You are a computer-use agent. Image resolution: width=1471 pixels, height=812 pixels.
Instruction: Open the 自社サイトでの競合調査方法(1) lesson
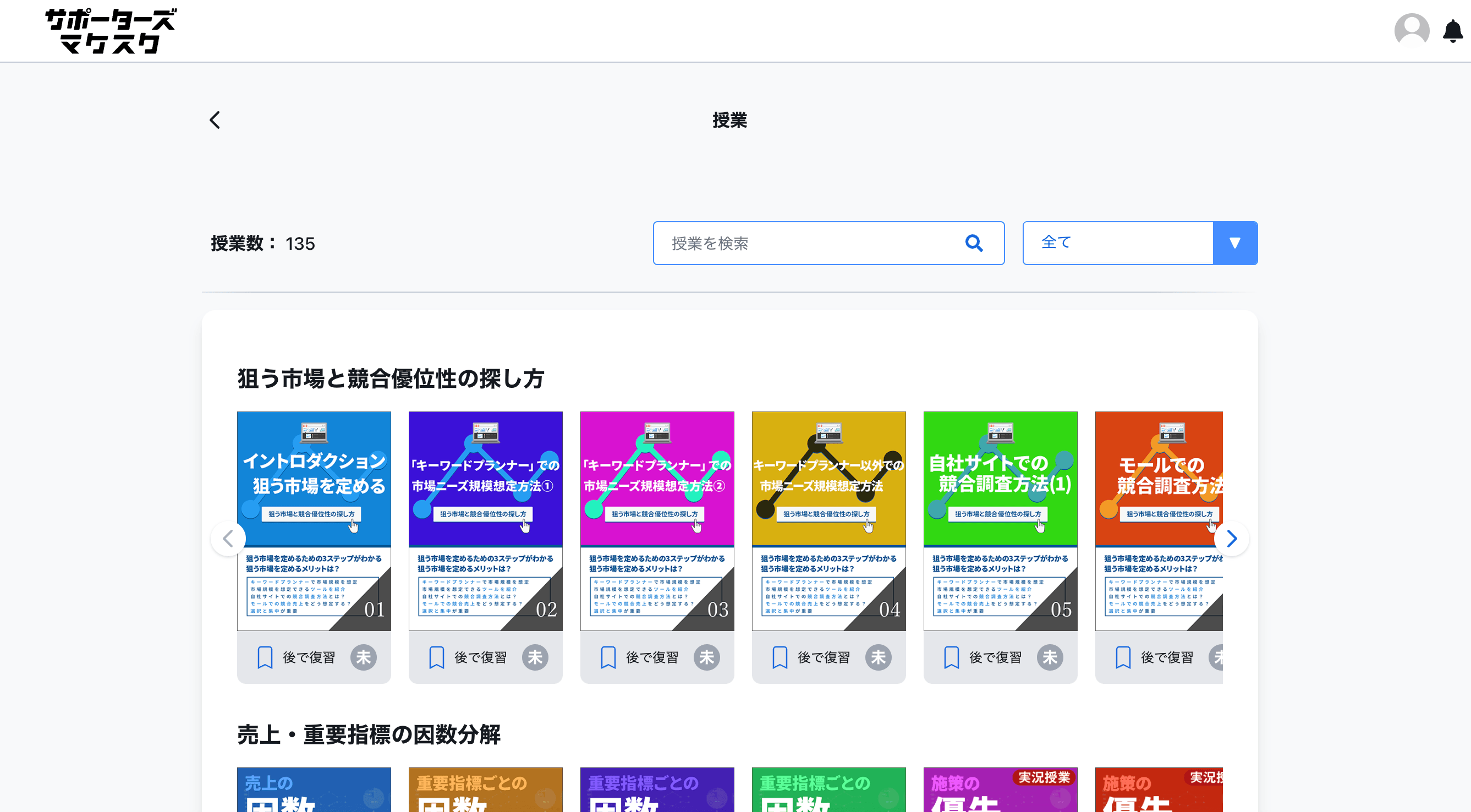pyautogui.click(x=1000, y=520)
